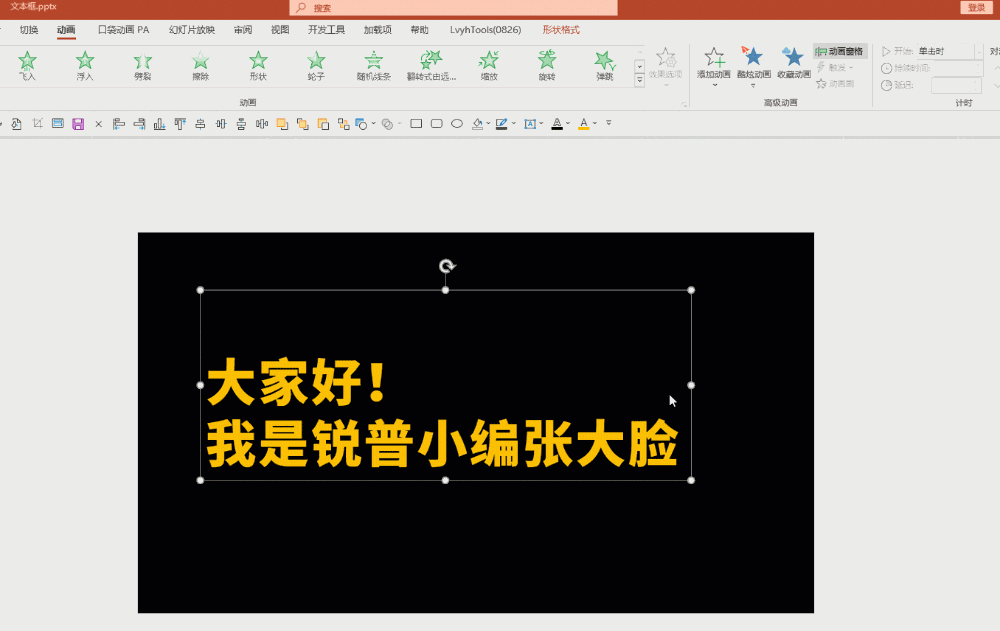Open the LvyhTools(0826) tab
This screenshot has width=1000, height=631.
[485, 30]
